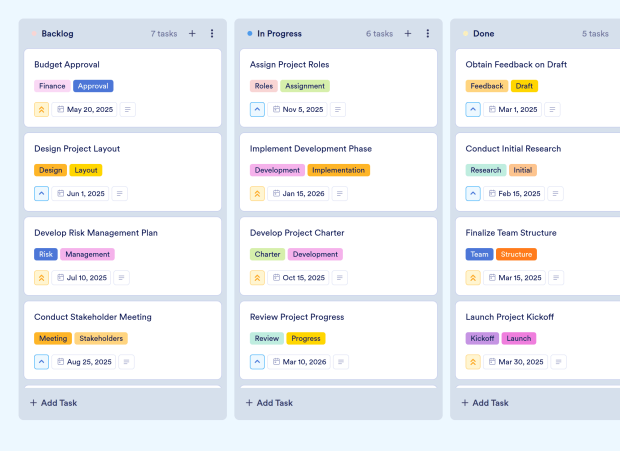The image size is (620, 451).
Task: Click the blue Approval tag
Action: (93, 86)
